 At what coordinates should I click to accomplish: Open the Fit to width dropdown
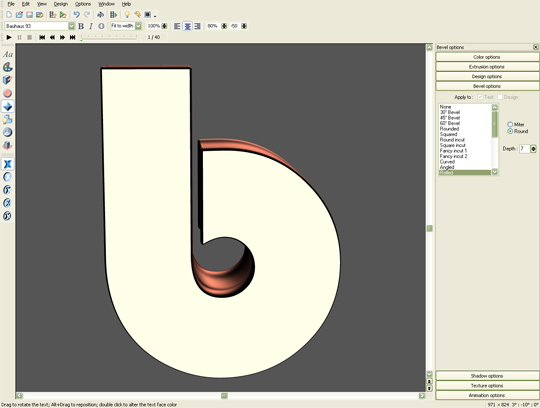click(x=138, y=26)
